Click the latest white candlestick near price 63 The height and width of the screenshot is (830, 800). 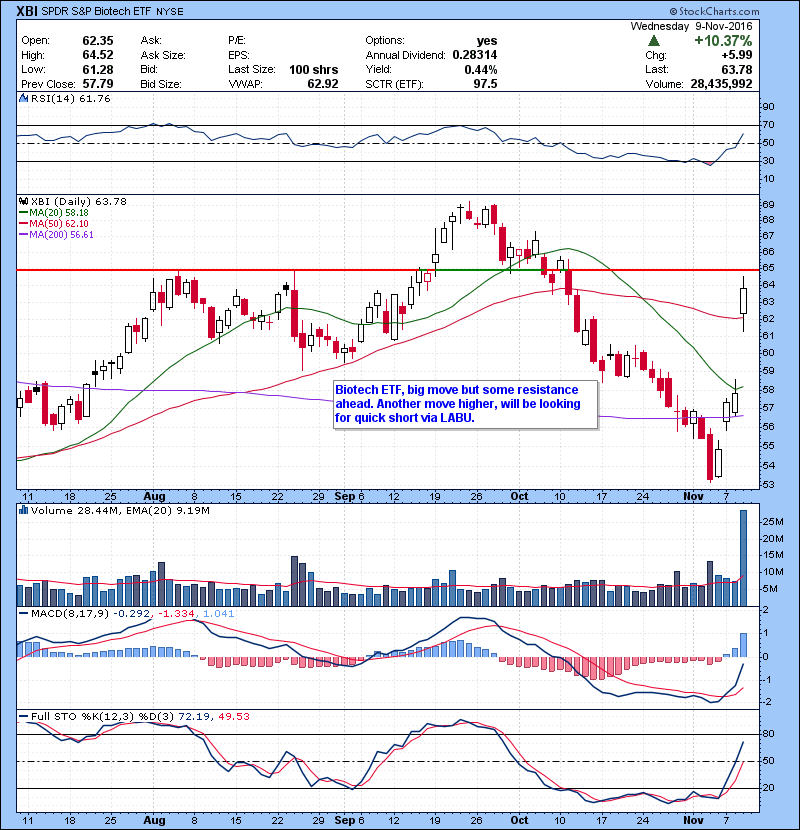pyautogui.click(x=743, y=303)
